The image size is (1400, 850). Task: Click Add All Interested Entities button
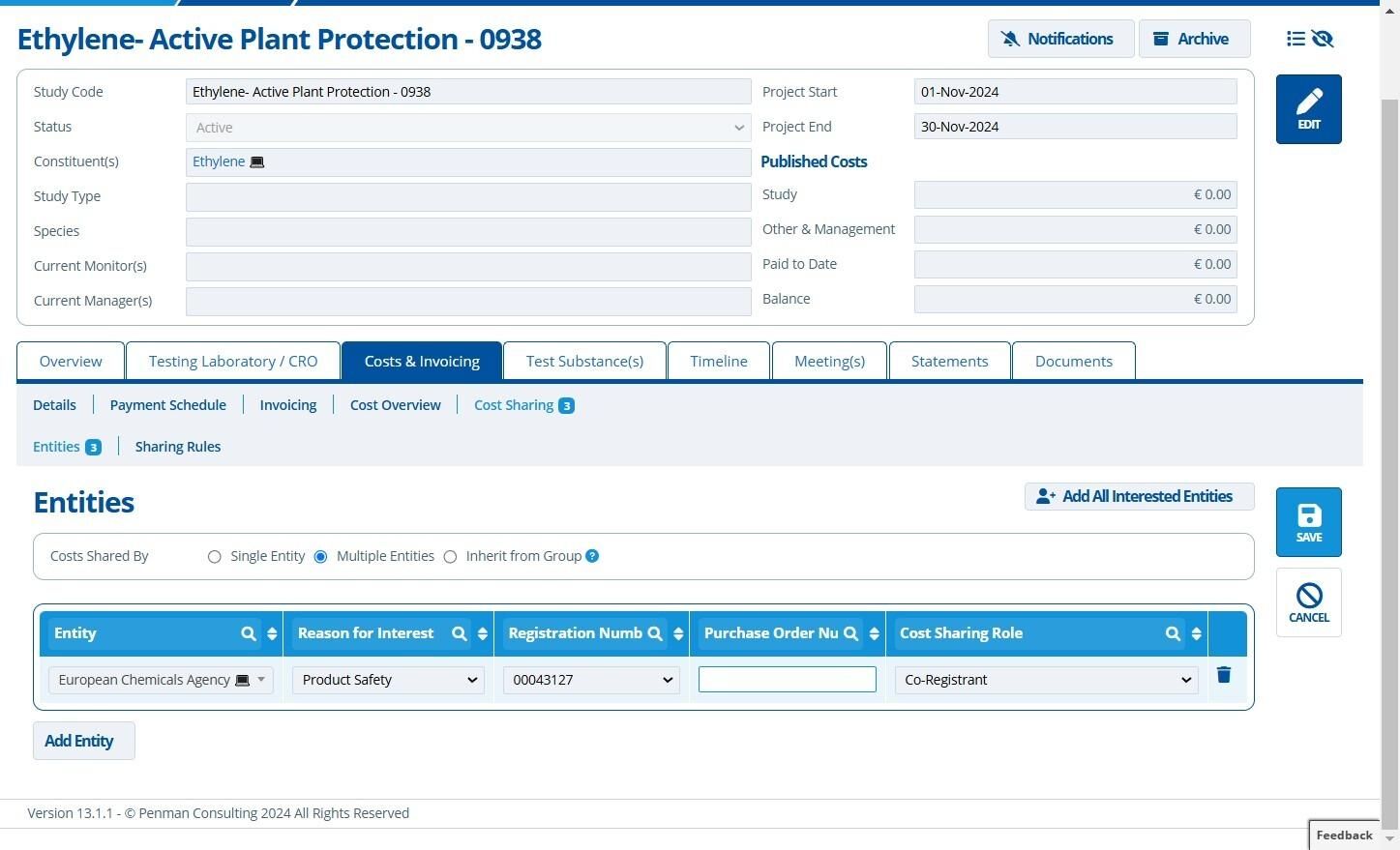1139,496
